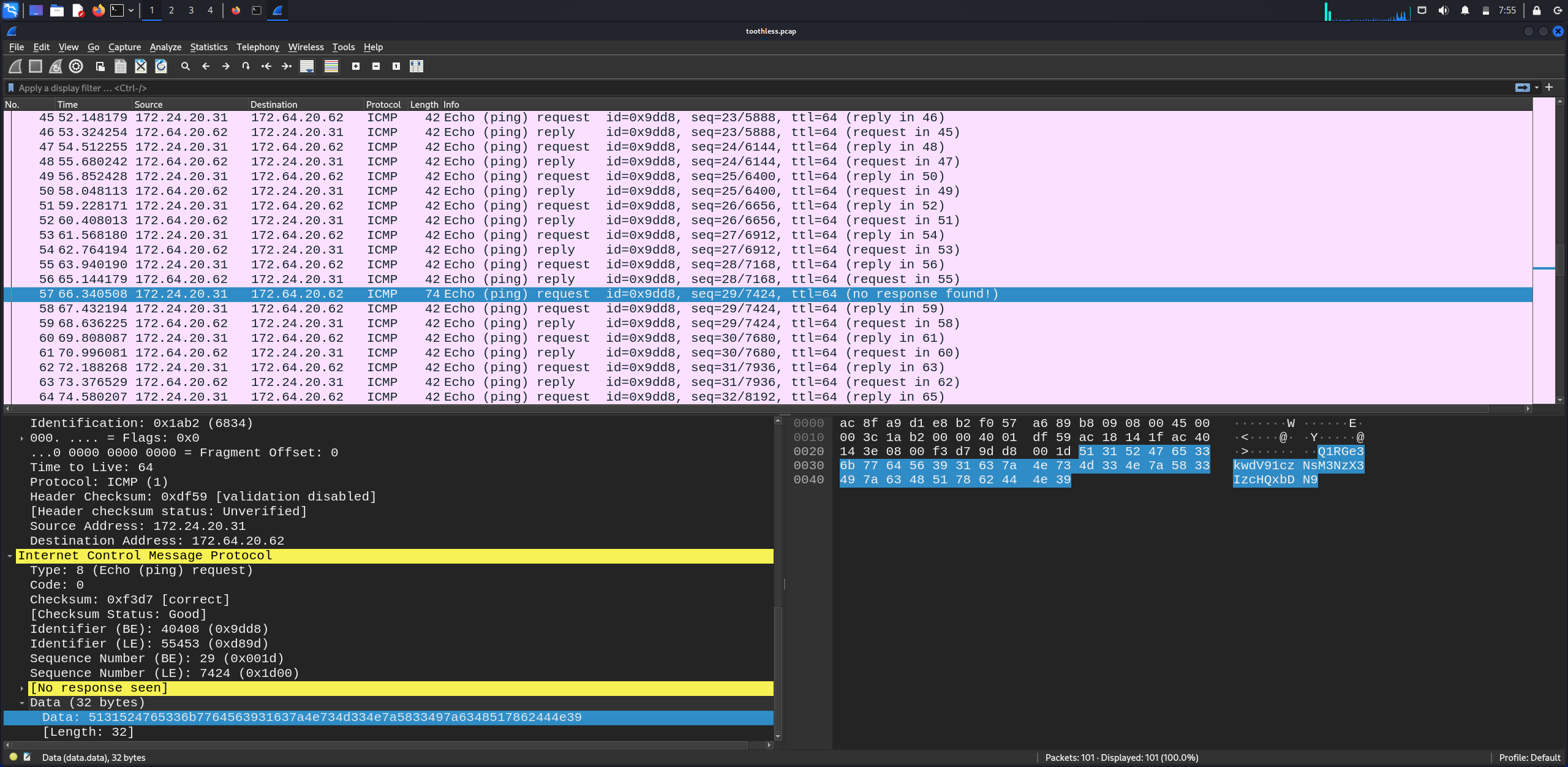Switch to workspace 2

click(x=171, y=10)
